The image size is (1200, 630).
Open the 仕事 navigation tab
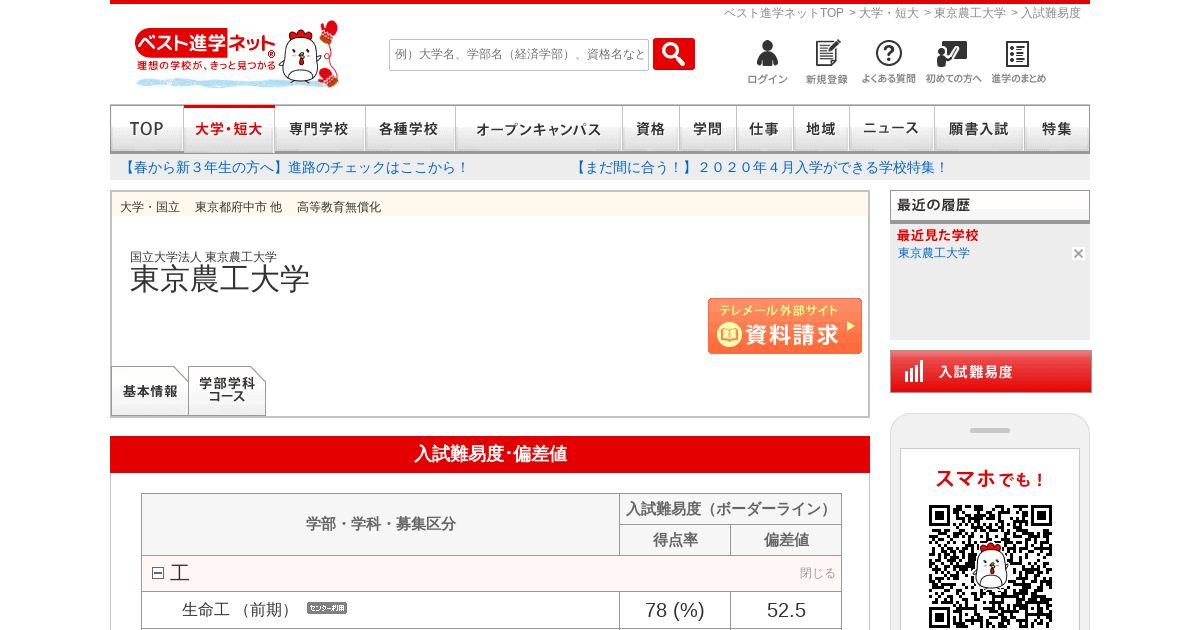click(x=765, y=129)
